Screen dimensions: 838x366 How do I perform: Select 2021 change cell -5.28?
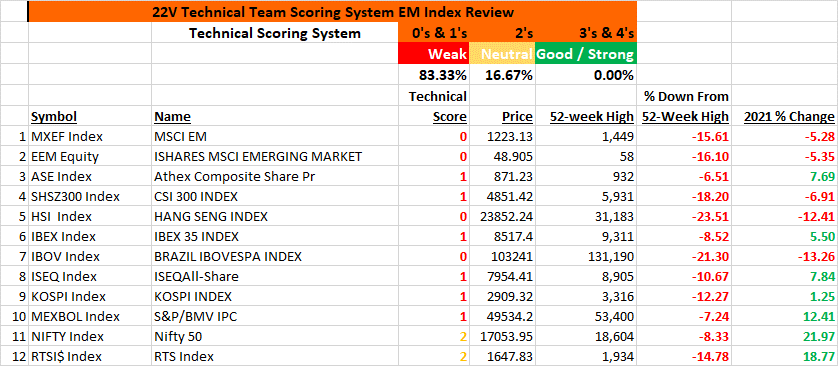point(785,137)
